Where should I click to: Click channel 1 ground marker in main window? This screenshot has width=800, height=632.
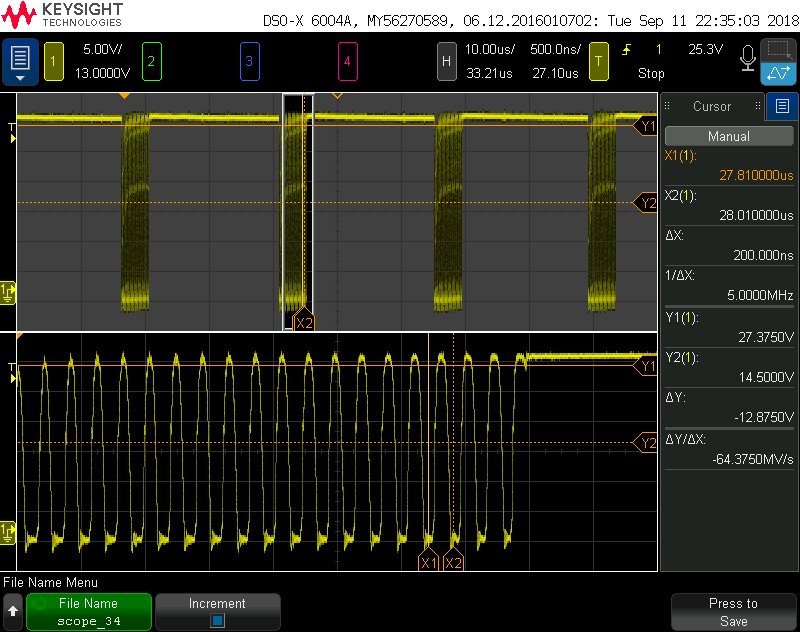pyautogui.click(x=8, y=292)
